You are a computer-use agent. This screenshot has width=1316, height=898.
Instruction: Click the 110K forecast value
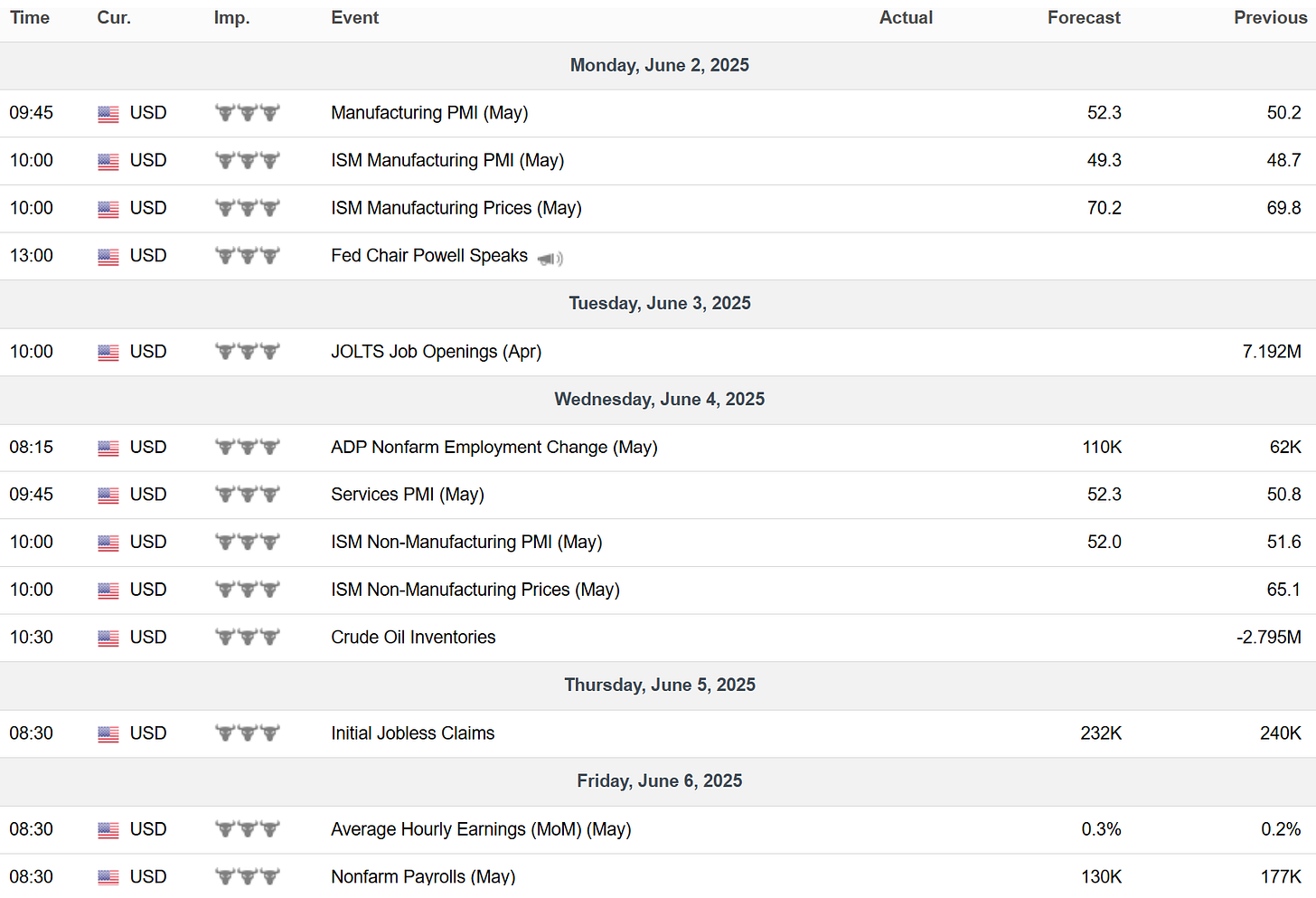pos(1102,448)
